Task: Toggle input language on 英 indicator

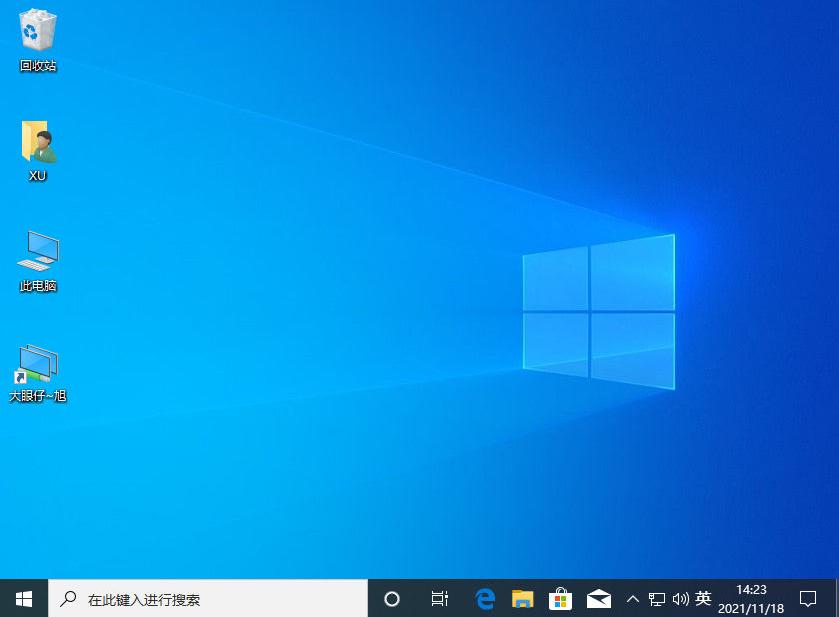Action: coord(702,598)
